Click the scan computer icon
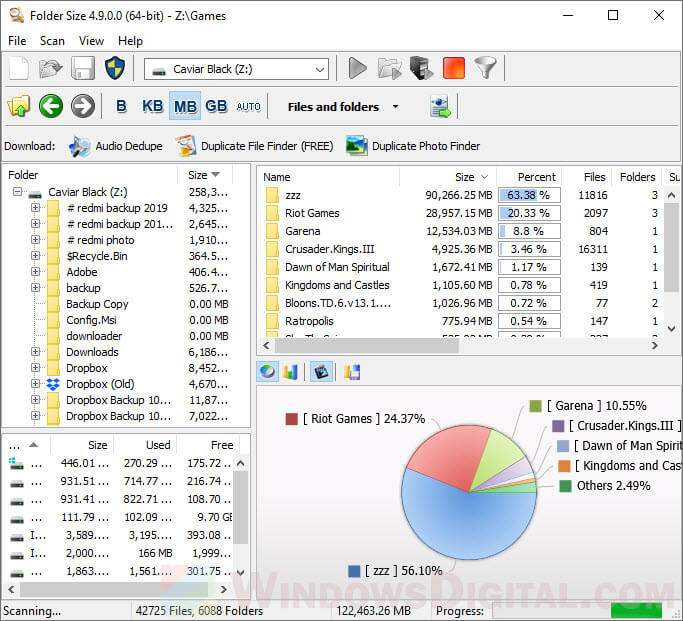Viewport: 683px width, 621px height. coord(421,68)
